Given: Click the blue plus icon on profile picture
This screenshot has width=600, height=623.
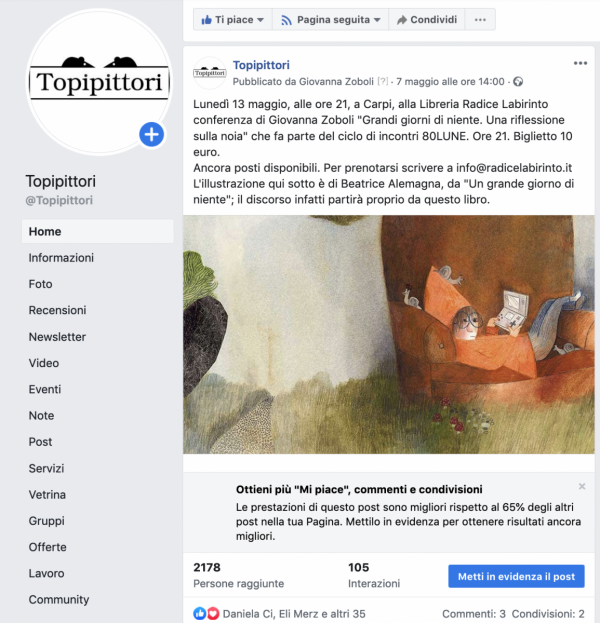Looking at the screenshot, I should [151, 135].
